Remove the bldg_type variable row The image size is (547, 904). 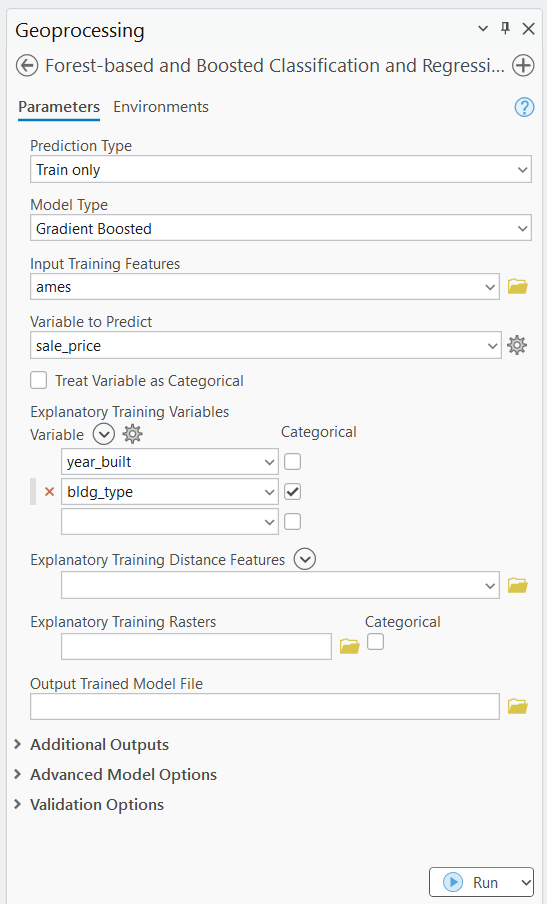[50, 492]
